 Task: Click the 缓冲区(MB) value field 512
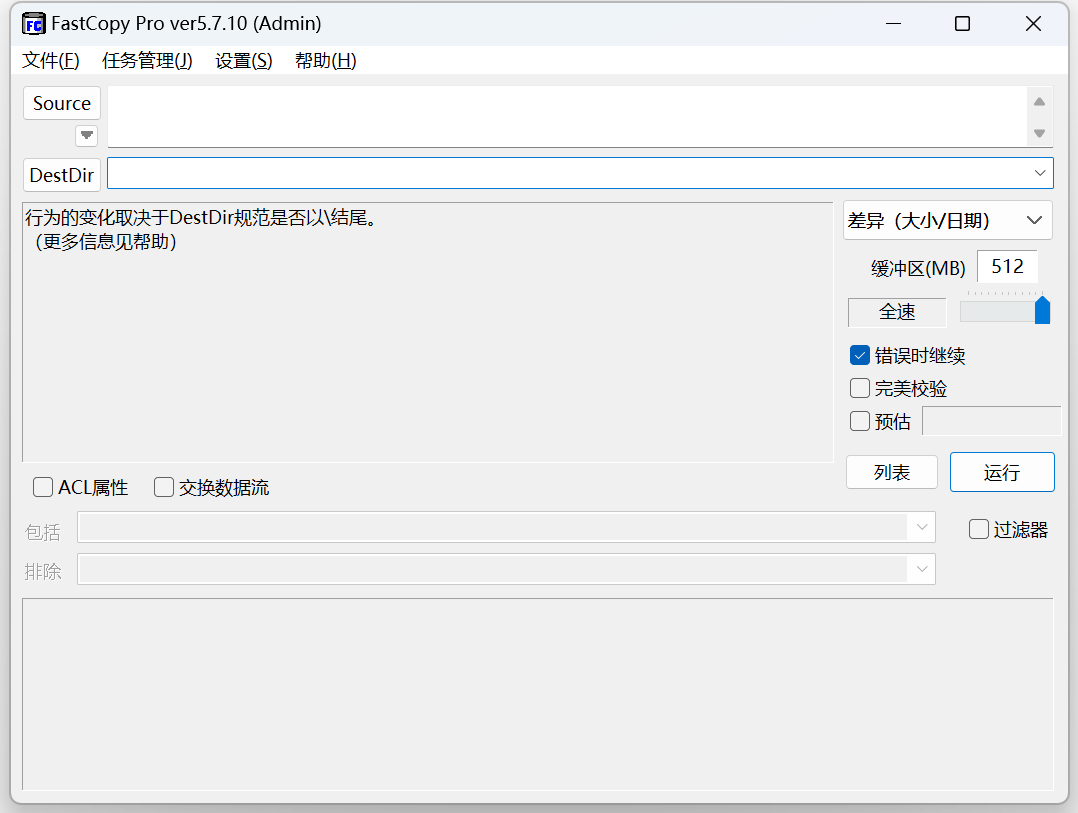[1007, 267]
